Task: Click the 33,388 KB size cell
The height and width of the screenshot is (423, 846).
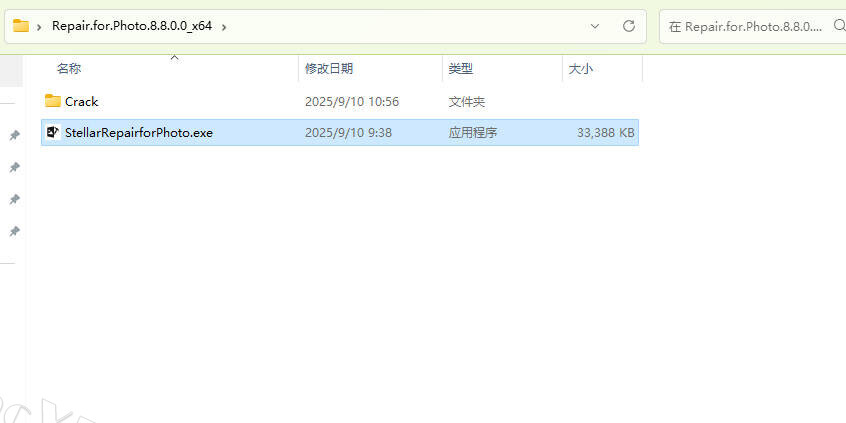Action: click(605, 132)
